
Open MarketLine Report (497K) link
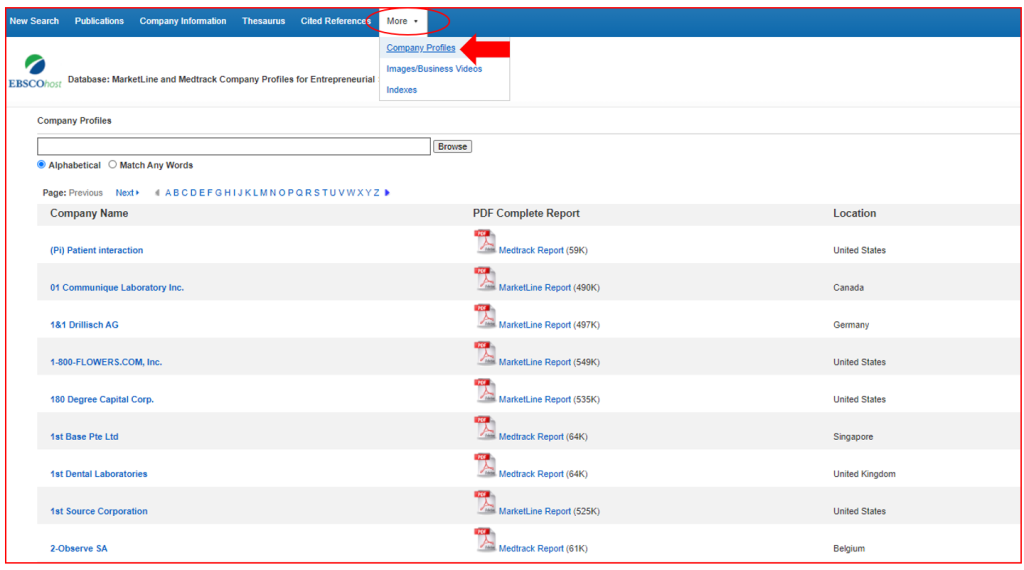(535, 325)
